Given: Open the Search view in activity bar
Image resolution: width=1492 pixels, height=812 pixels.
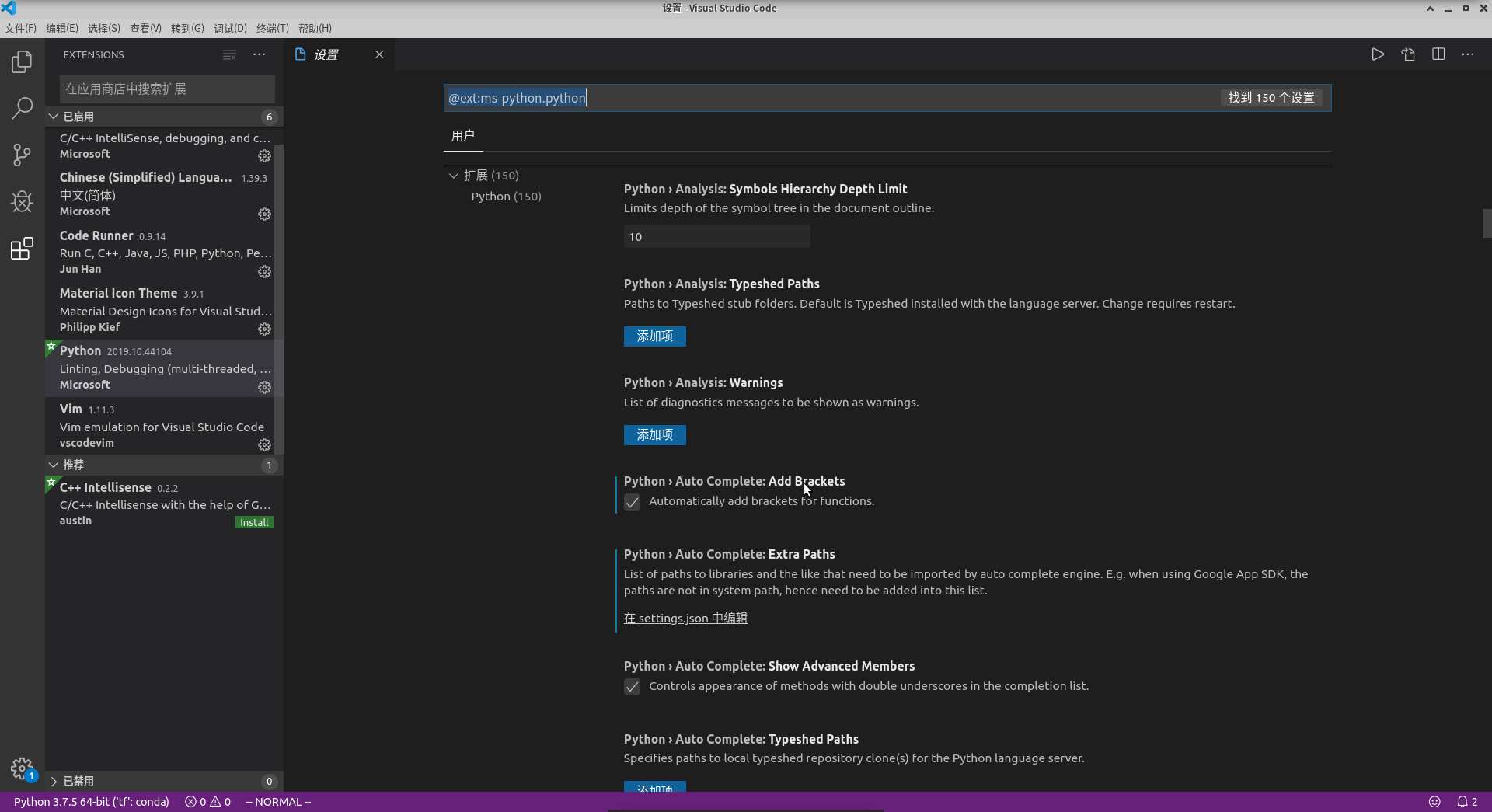Looking at the screenshot, I should point(22,108).
